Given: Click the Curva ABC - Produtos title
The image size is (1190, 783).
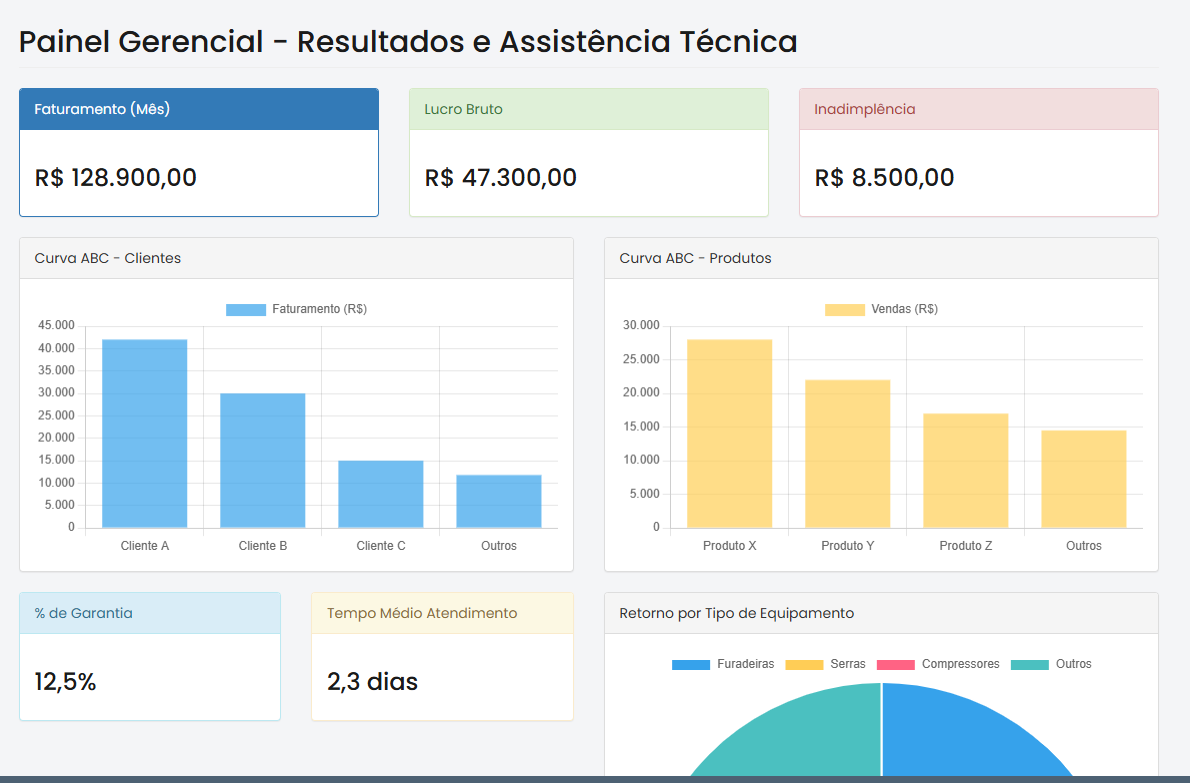Looking at the screenshot, I should [695, 258].
